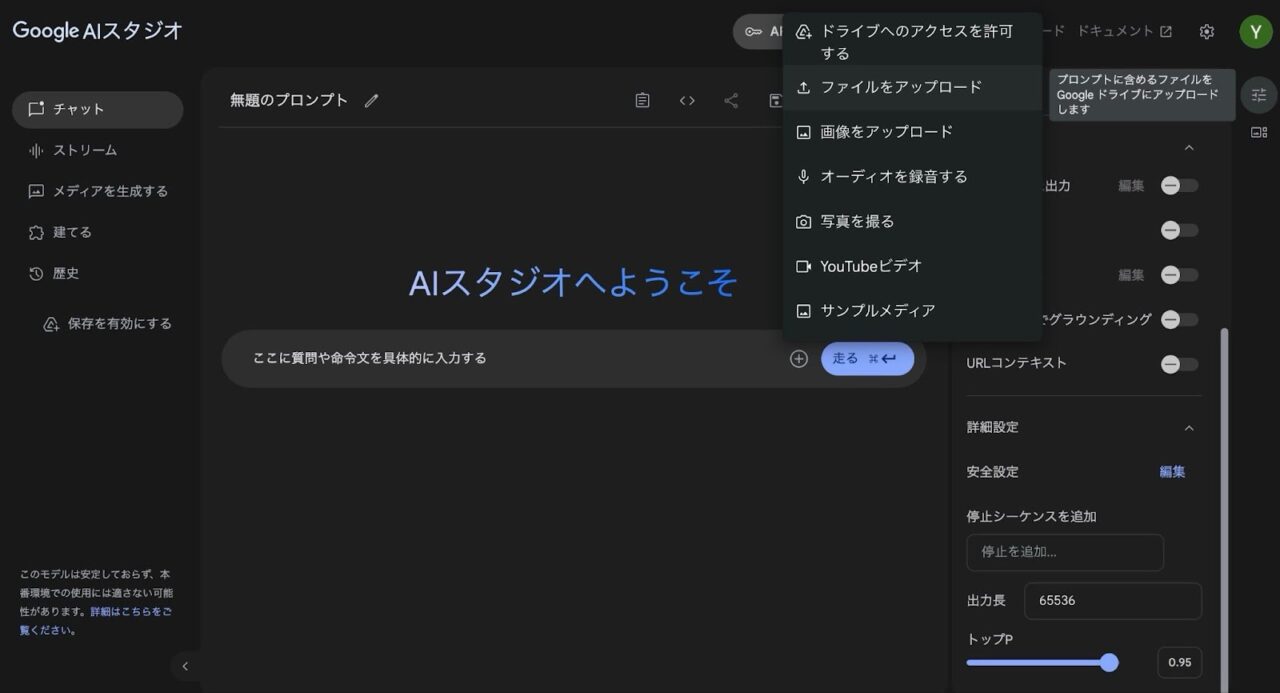The image size is (1280, 693).
Task: Click 編集 beside 安全設定
Action: point(1172,472)
